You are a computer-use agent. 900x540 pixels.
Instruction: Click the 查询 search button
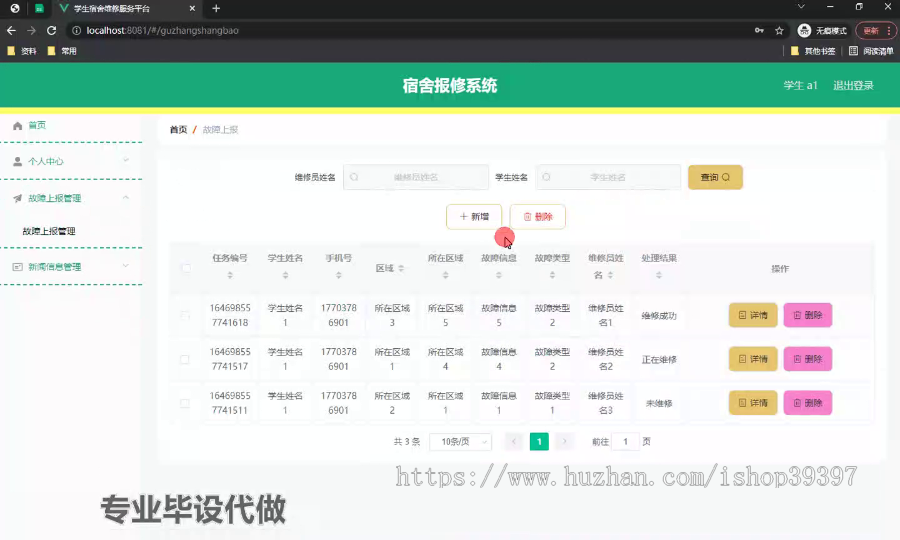click(x=715, y=177)
